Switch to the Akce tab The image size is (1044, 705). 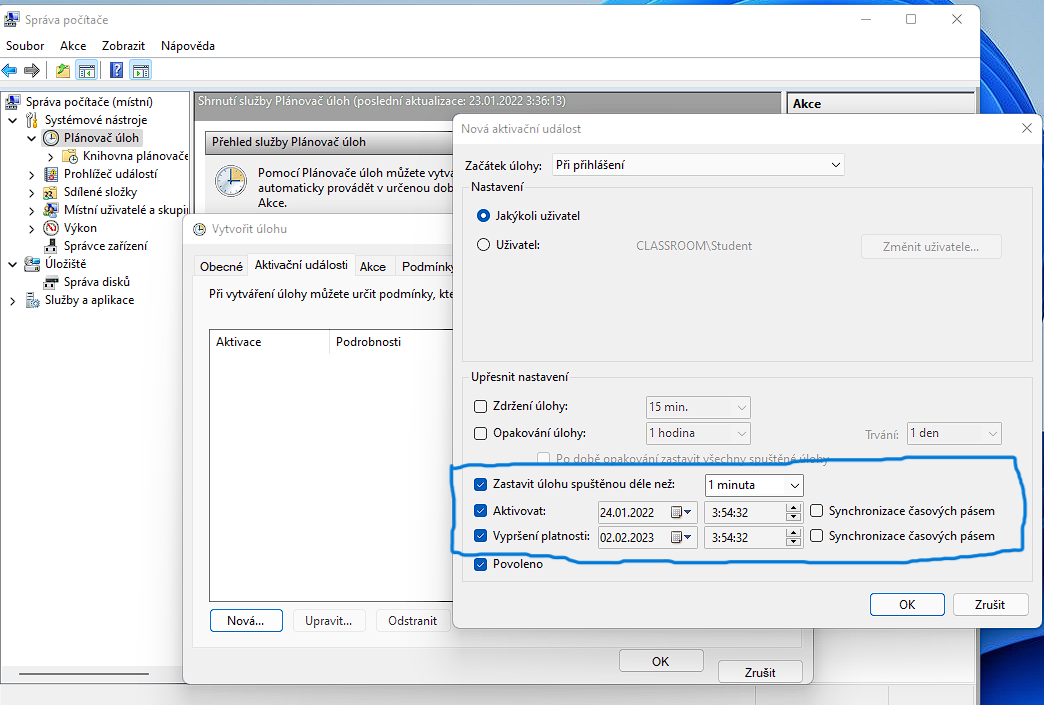373,266
